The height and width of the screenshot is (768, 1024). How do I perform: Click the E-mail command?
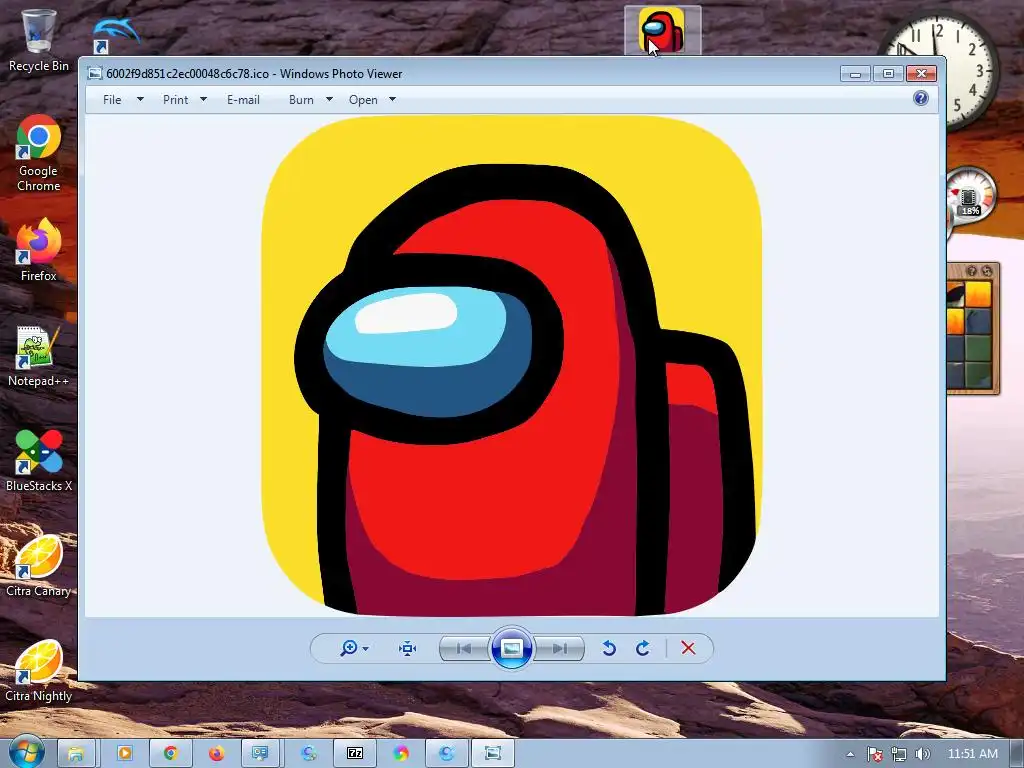[243, 100]
